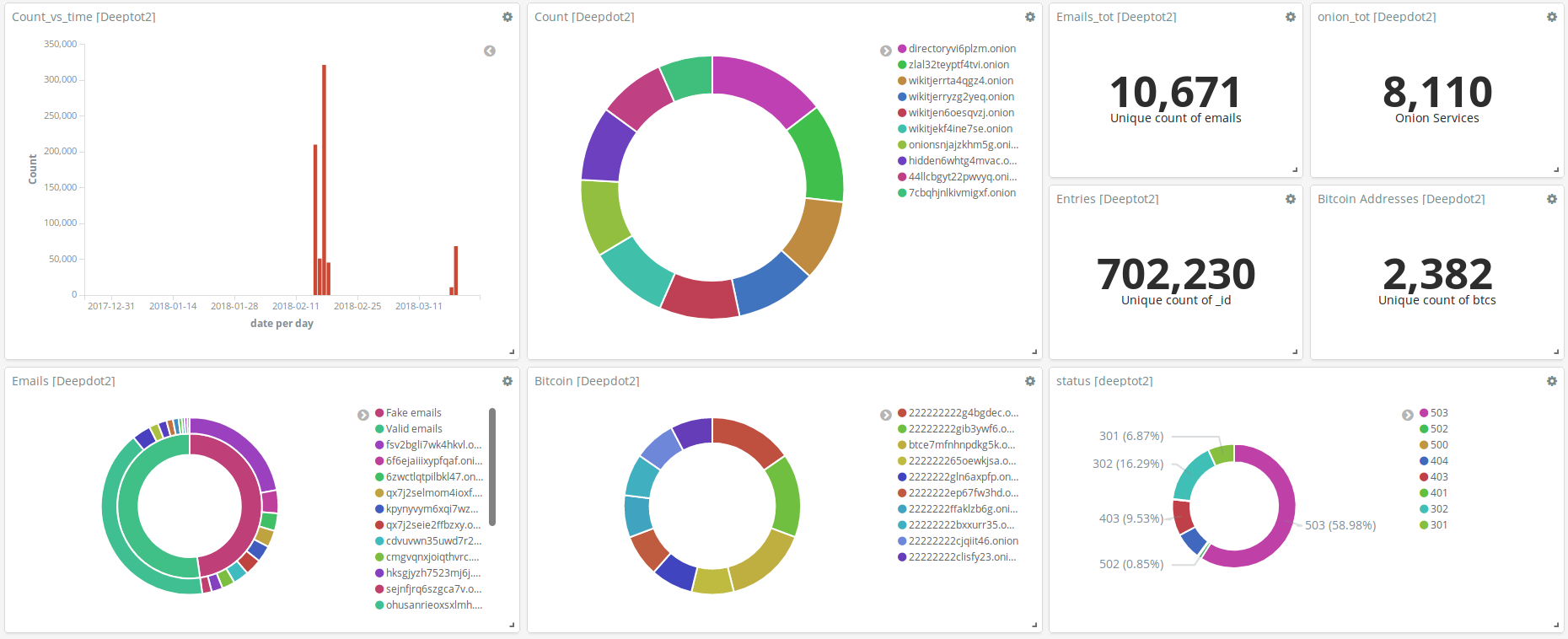This screenshot has width=1568, height=639.
Task: Click 404 status legend entry
Action: [1434, 461]
